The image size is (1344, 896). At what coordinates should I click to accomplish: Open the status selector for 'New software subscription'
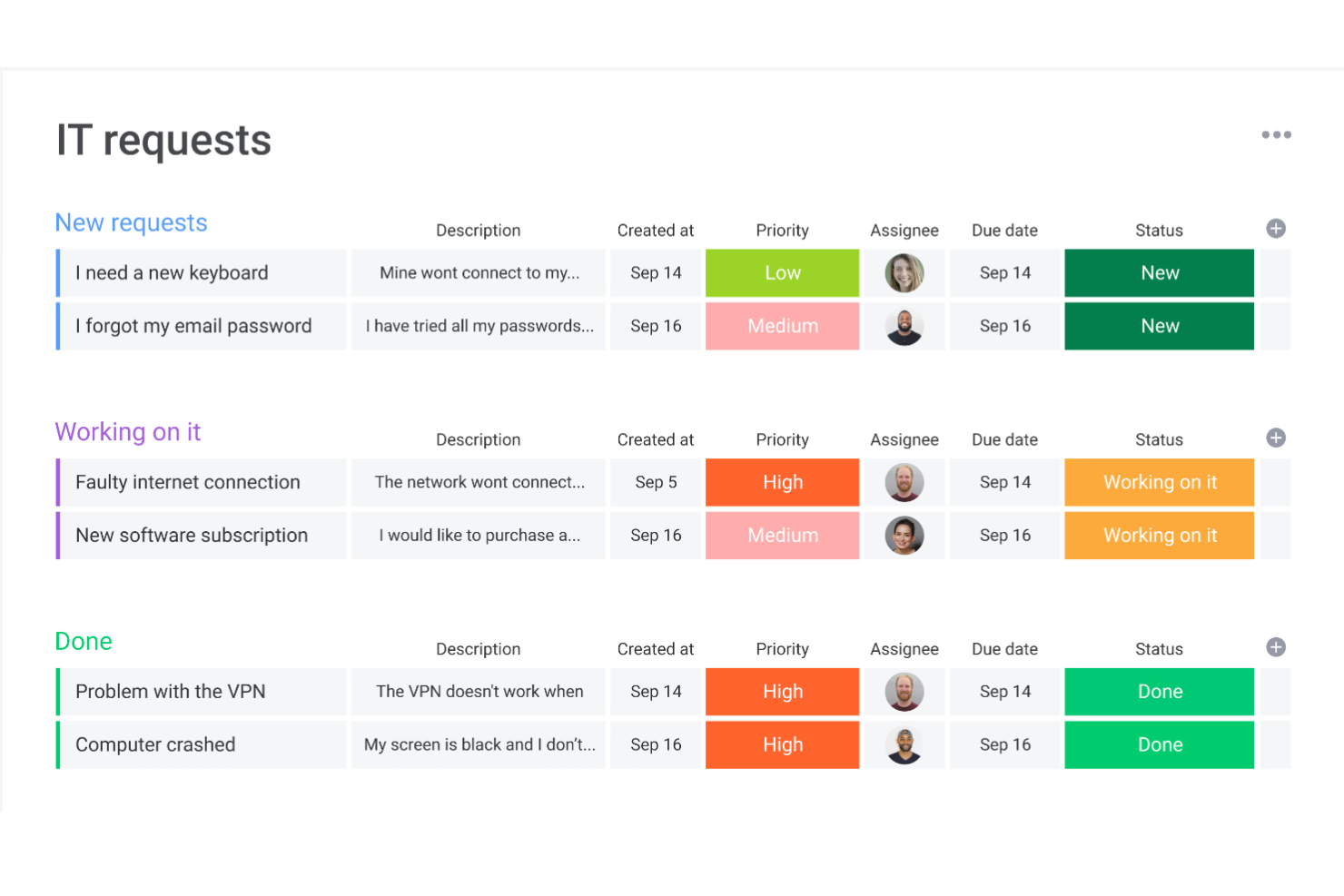[x=1159, y=536]
